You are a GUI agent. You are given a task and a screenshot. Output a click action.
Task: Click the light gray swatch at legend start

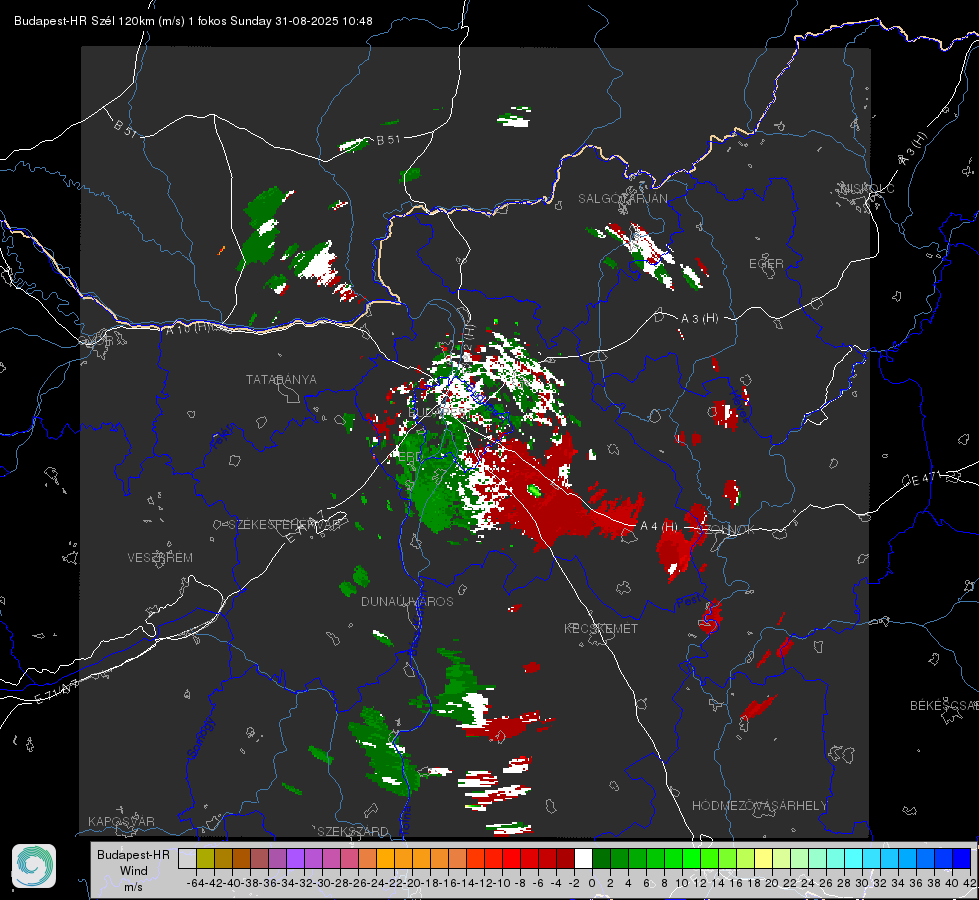187,858
